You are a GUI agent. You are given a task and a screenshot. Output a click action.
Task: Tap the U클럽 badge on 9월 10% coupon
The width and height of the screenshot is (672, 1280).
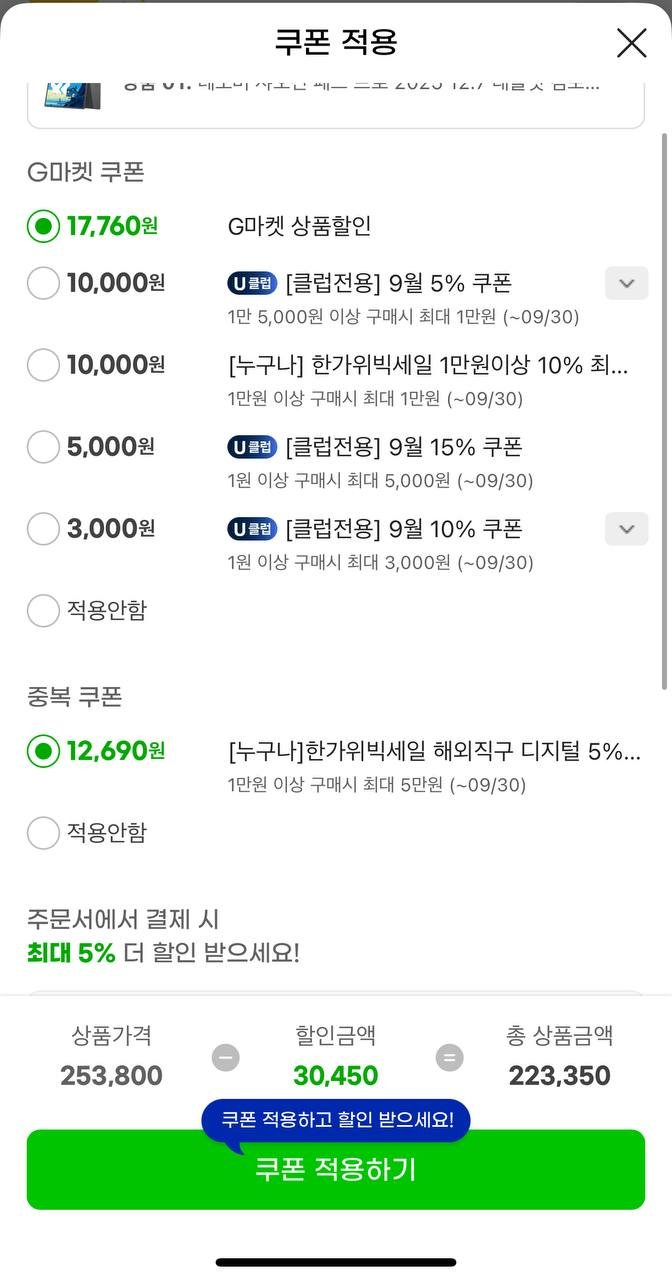coord(252,528)
